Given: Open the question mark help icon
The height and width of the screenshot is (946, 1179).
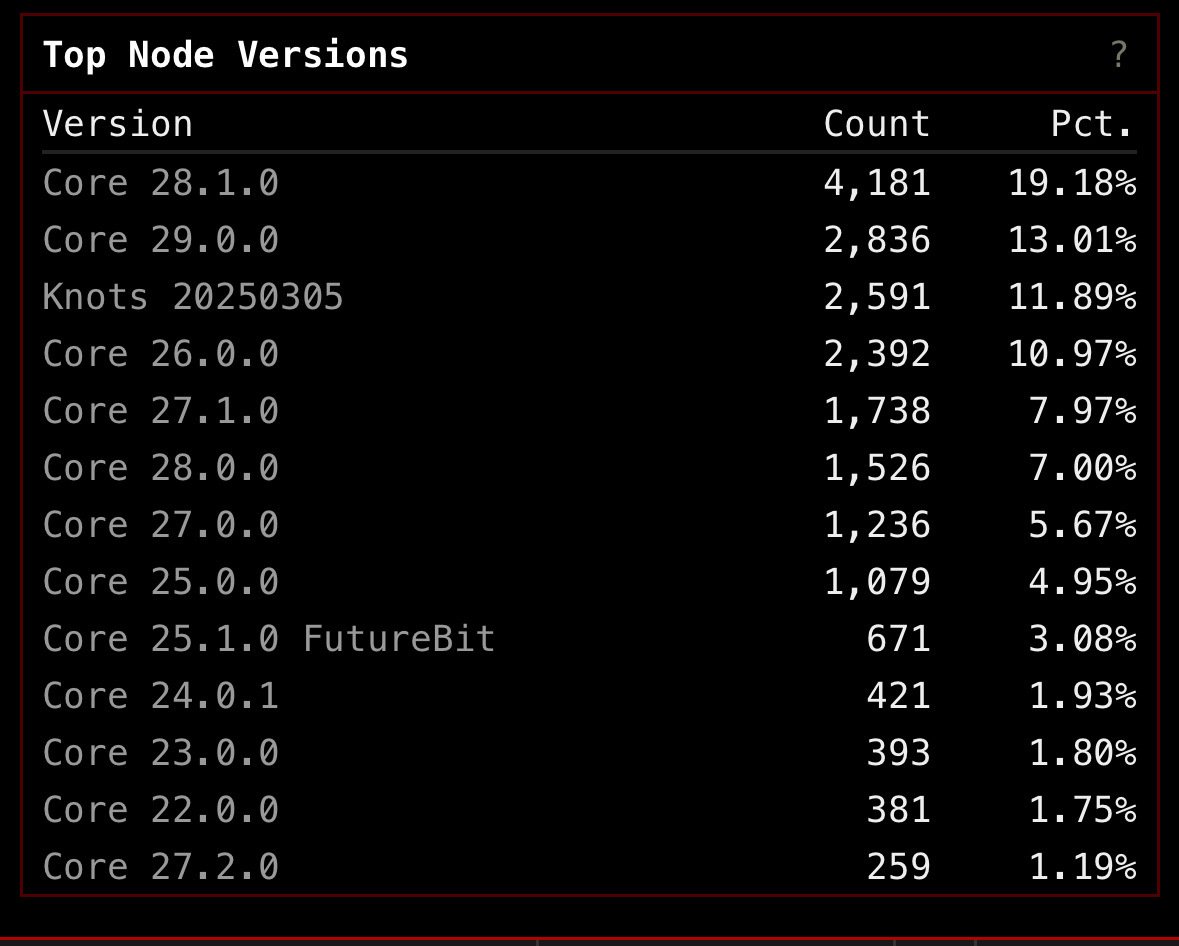Looking at the screenshot, I should 1118,55.
